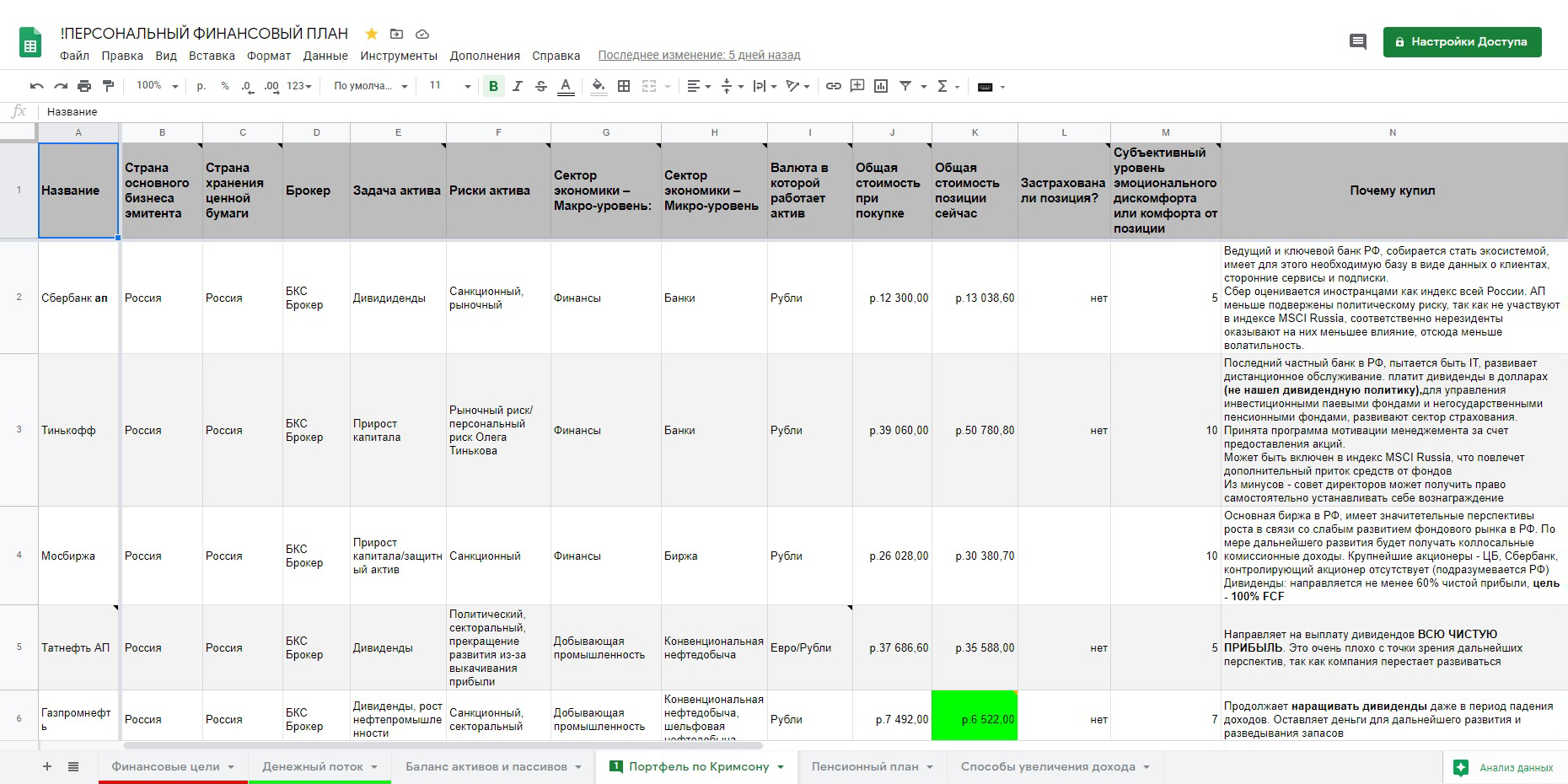
Task: Toggle italic formatting
Action: pyautogui.click(x=518, y=86)
